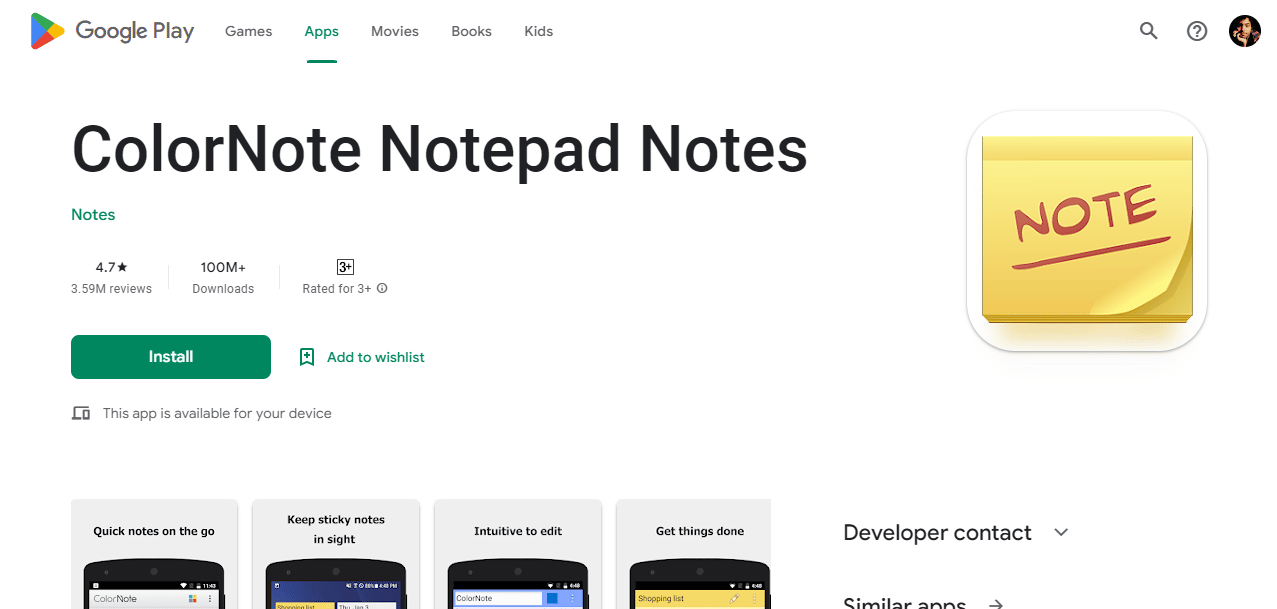
Task: Click the ColorNote Notepad Notes title
Action: (x=440, y=149)
